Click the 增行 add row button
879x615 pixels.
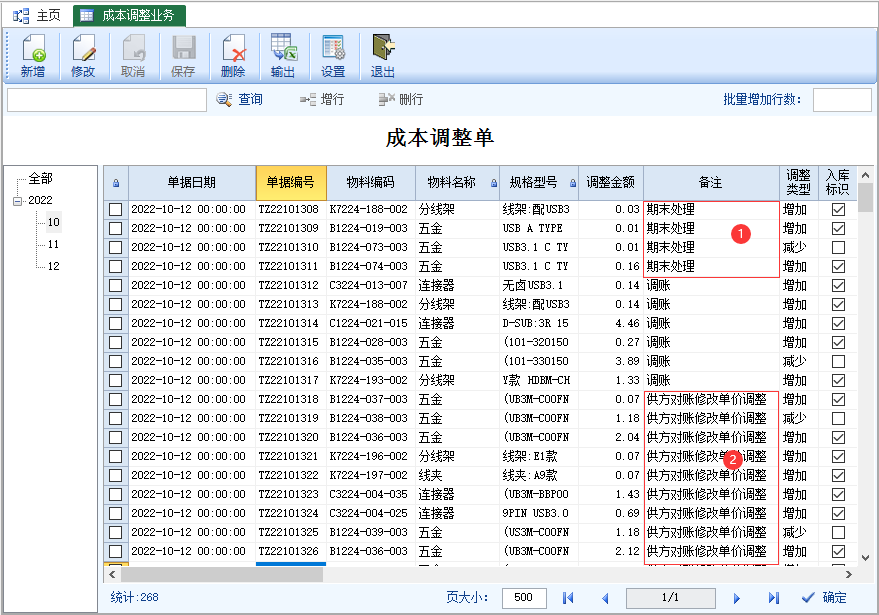coord(322,99)
